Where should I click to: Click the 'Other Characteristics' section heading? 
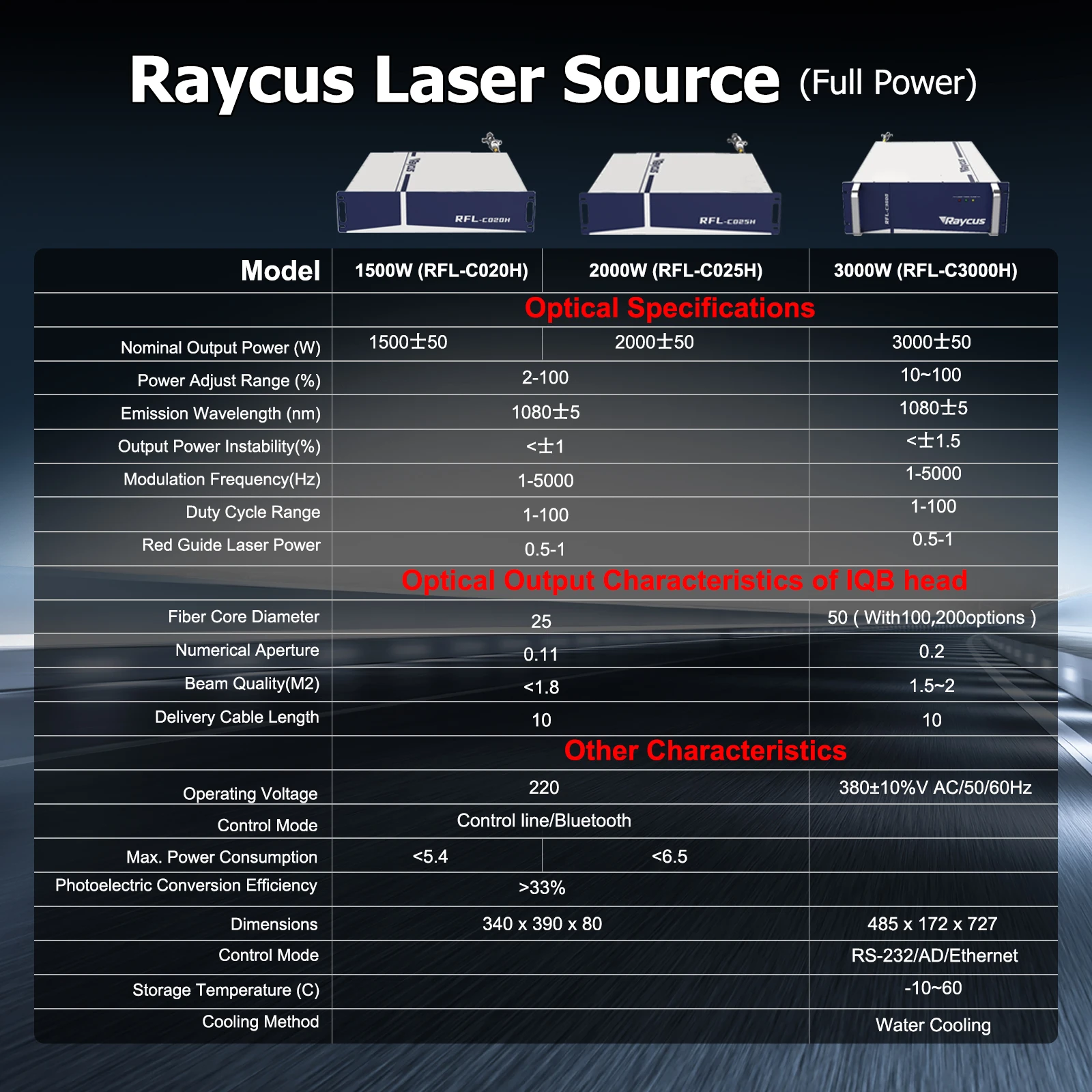(705, 751)
